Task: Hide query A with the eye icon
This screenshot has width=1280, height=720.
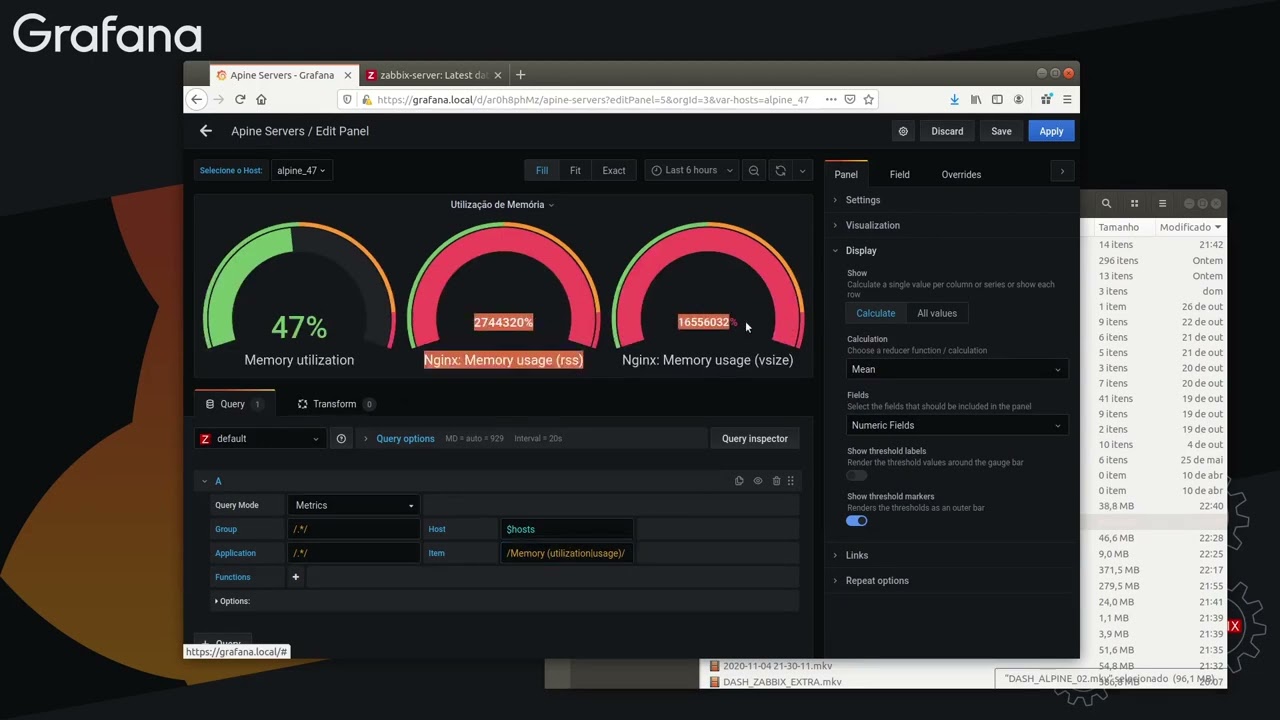Action: 758,481
